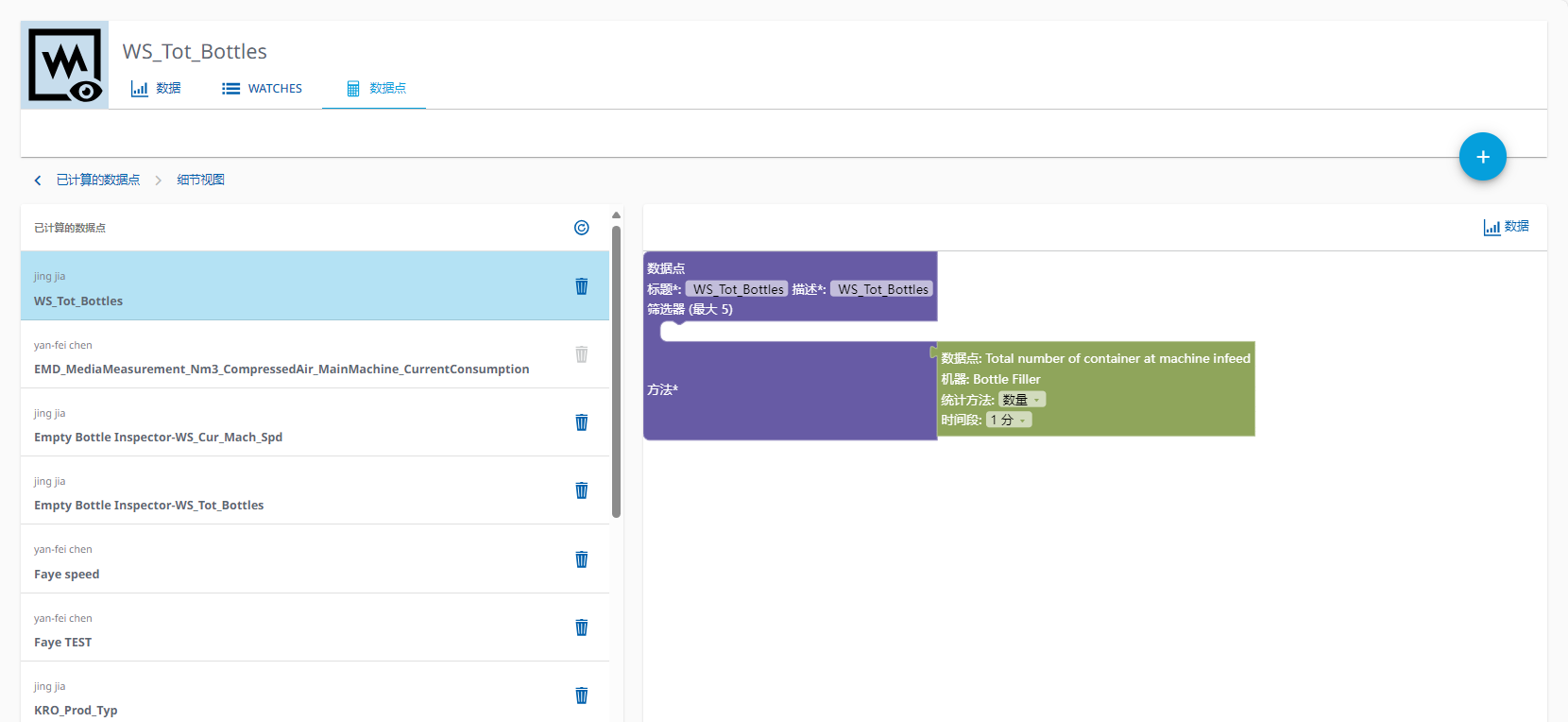Remove the Faye TEST data point
1568x722 pixels.
tap(582, 627)
